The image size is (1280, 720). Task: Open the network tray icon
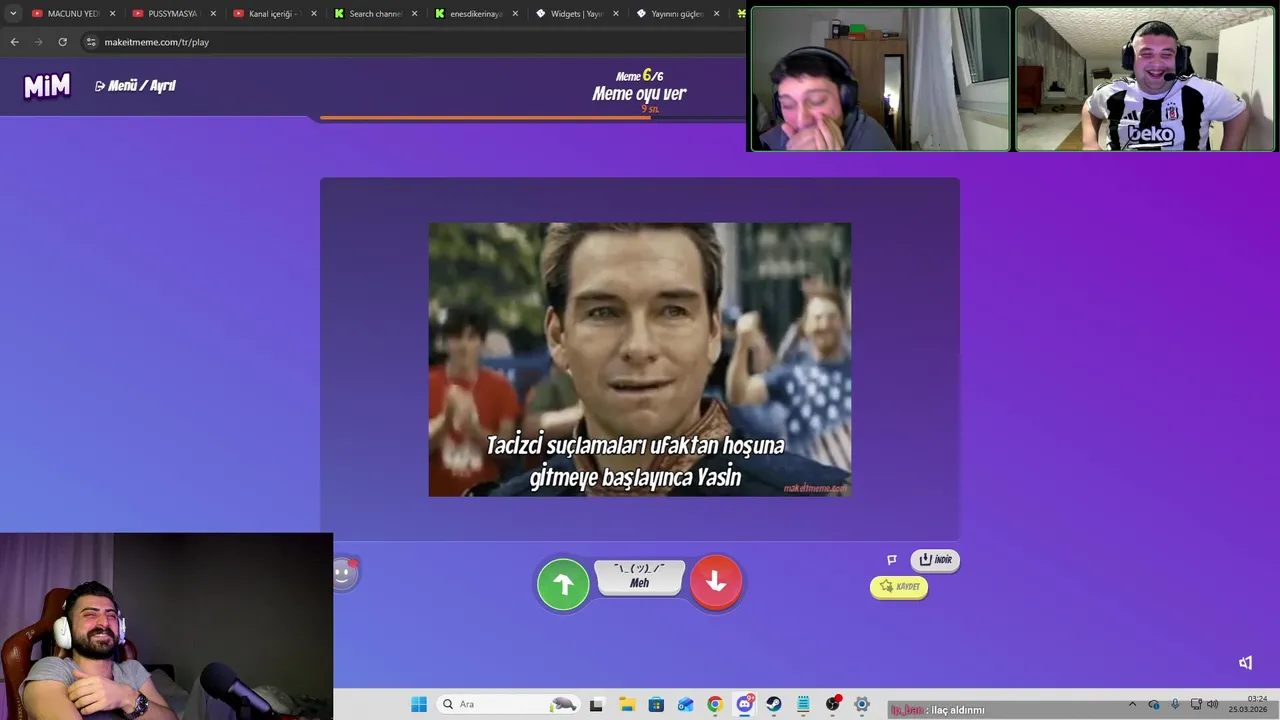point(1196,705)
